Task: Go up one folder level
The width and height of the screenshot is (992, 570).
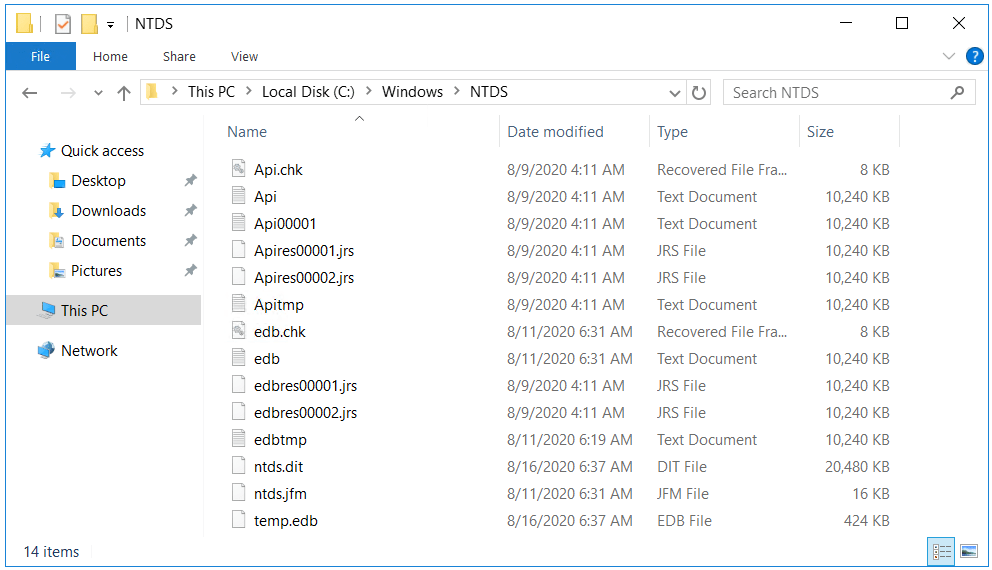Action: pyautogui.click(x=124, y=93)
